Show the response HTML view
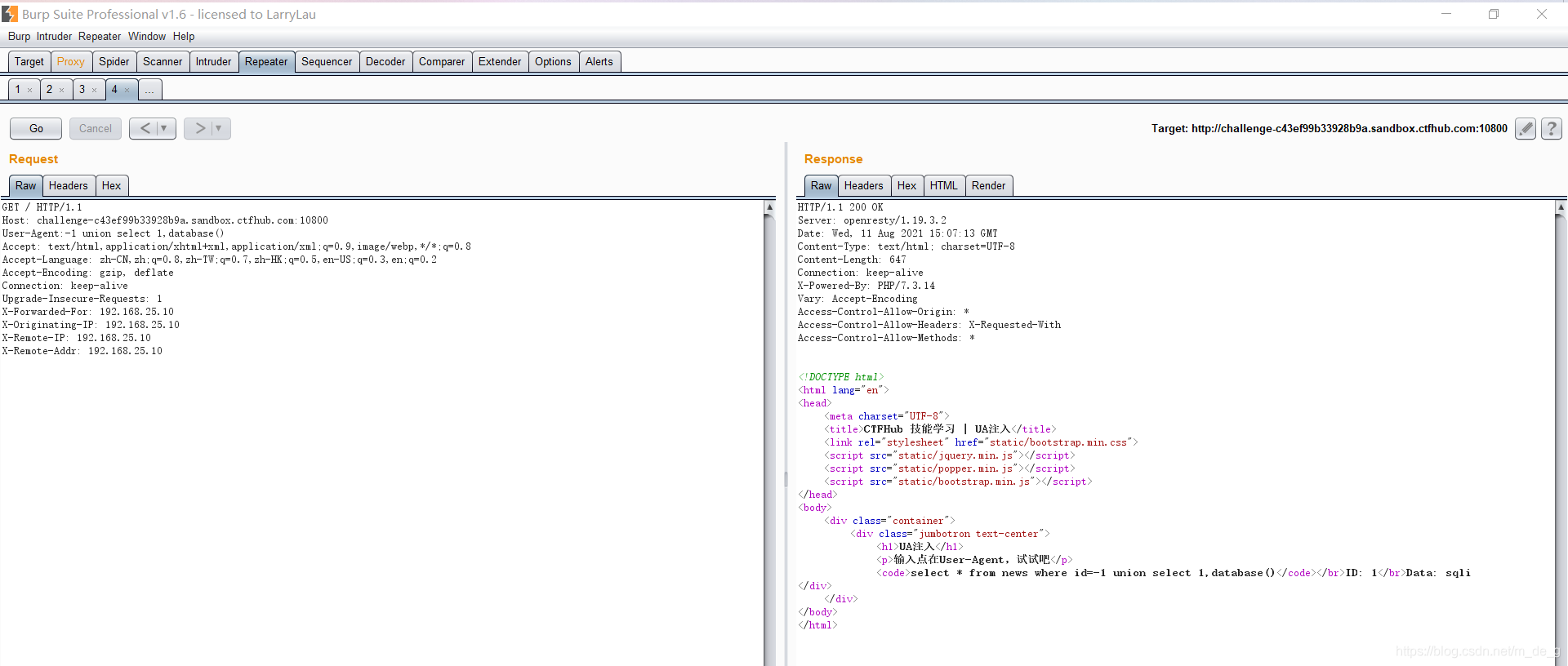This screenshot has width=1568, height=666. tap(944, 185)
